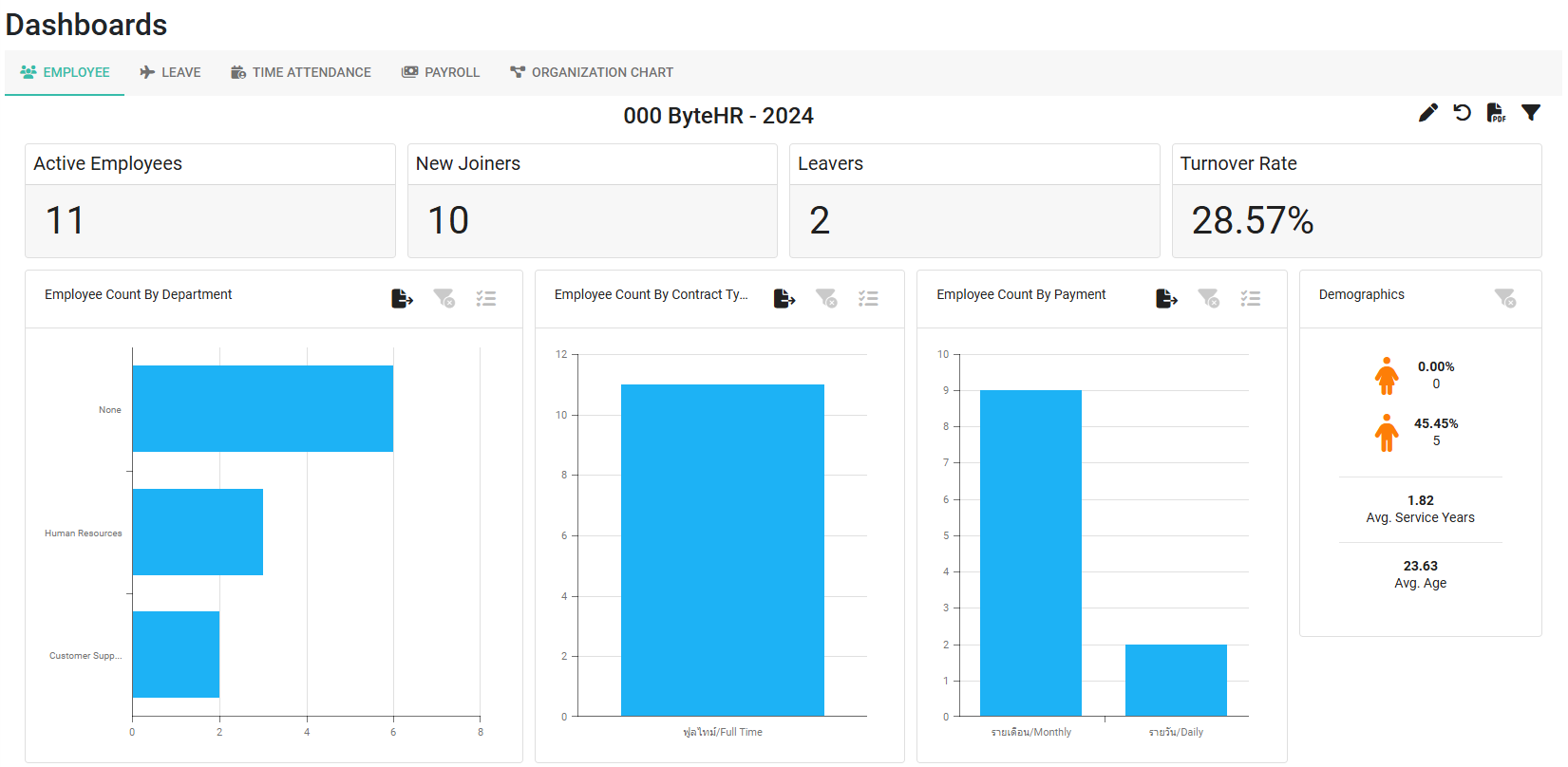
Task: Click the New Joiners value 10
Action: pos(448,220)
